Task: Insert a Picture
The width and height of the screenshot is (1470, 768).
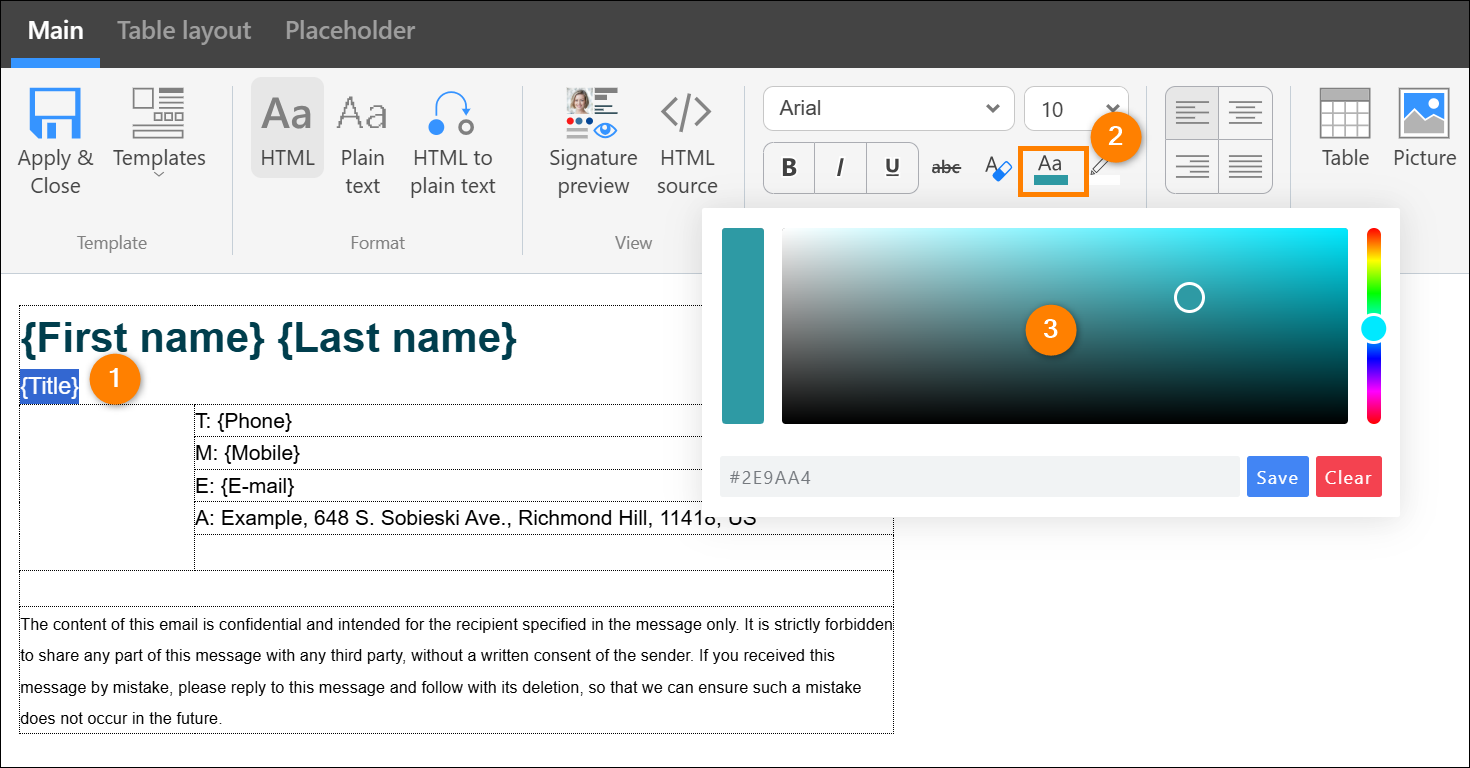Action: [1424, 129]
